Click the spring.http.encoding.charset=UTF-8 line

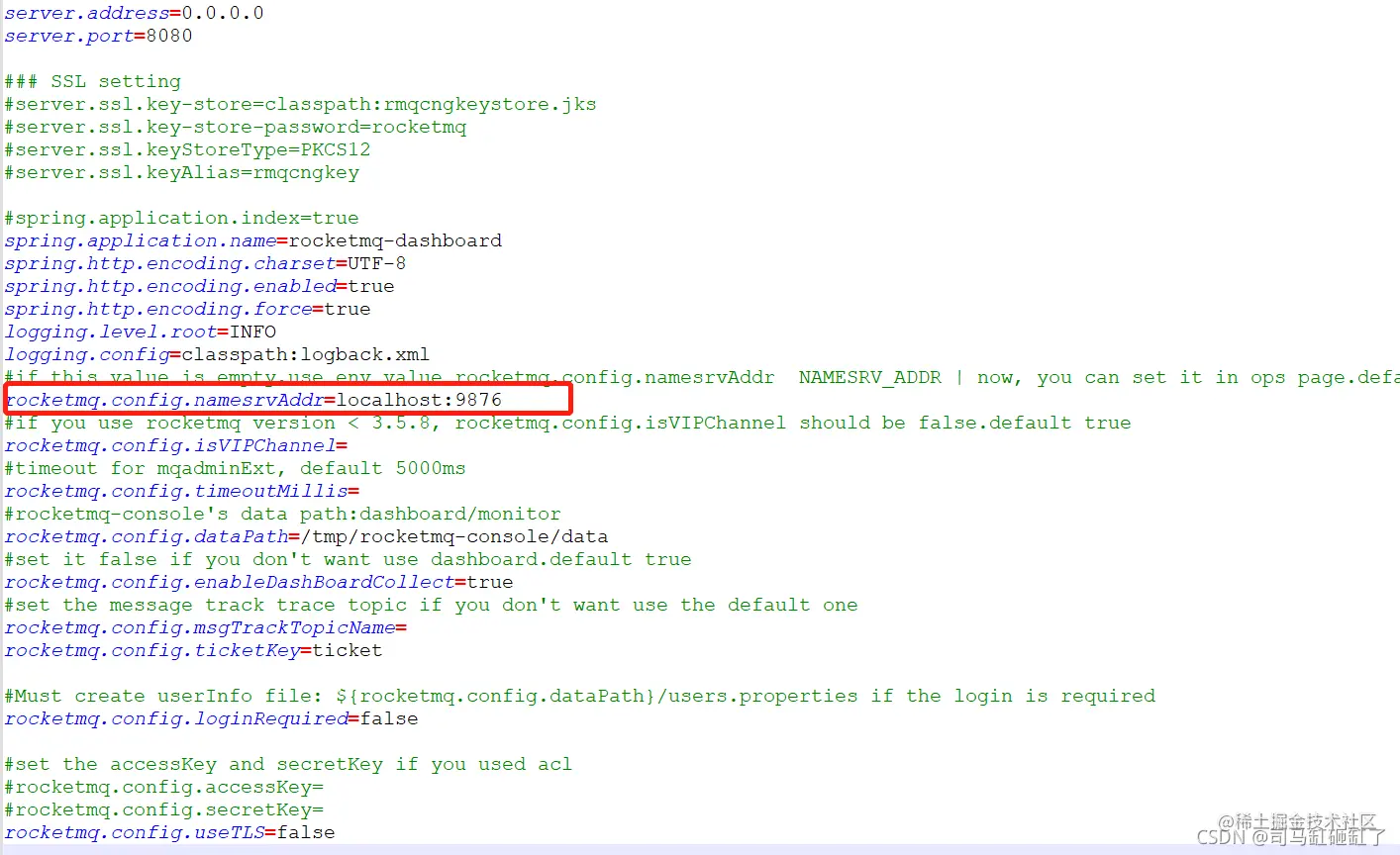(205, 263)
